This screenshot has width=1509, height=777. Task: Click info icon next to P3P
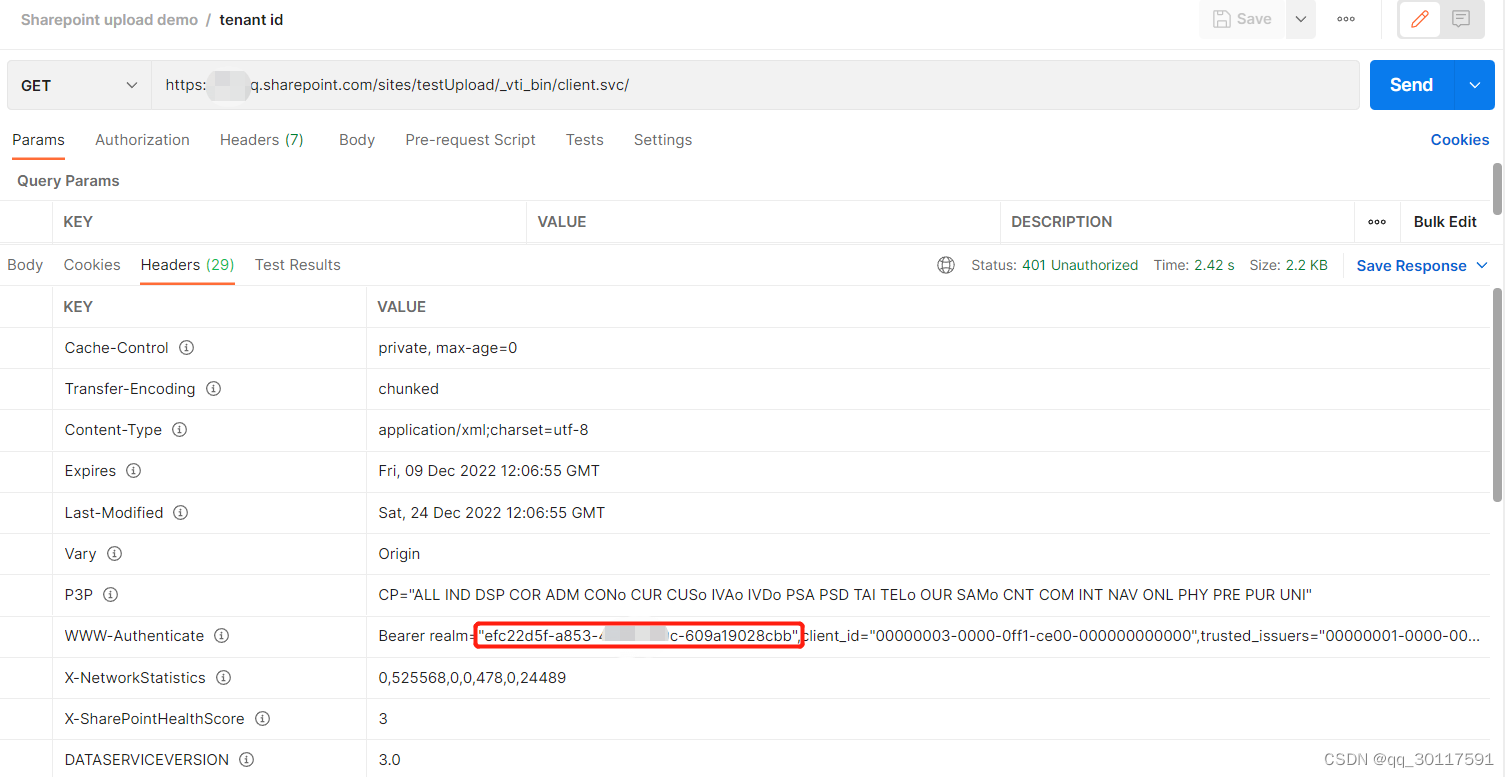110,595
